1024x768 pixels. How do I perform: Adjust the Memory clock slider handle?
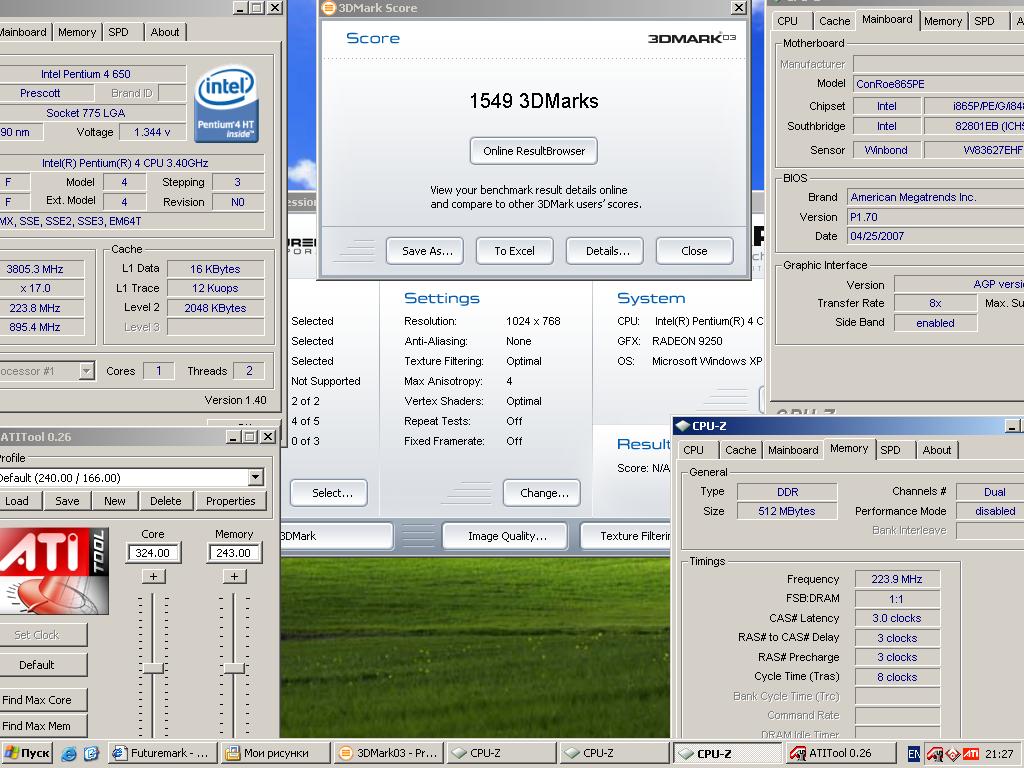[x=234, y=668]
